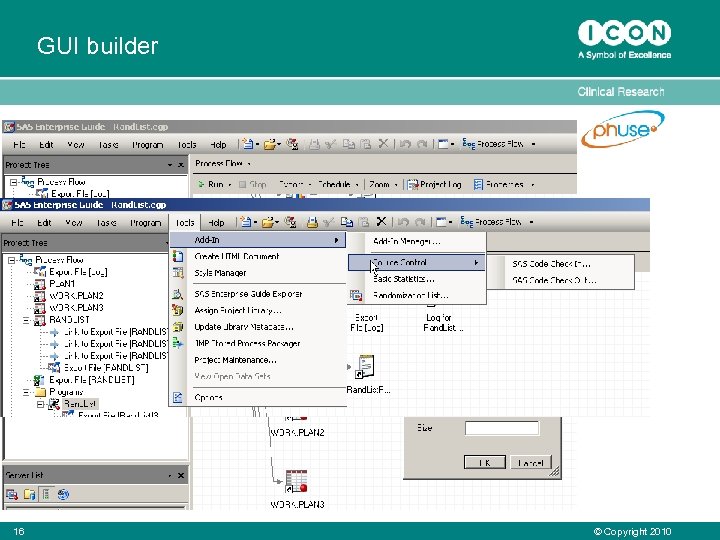
Task: Open the Run dropdown in the back window
Action: click(230, 185)
